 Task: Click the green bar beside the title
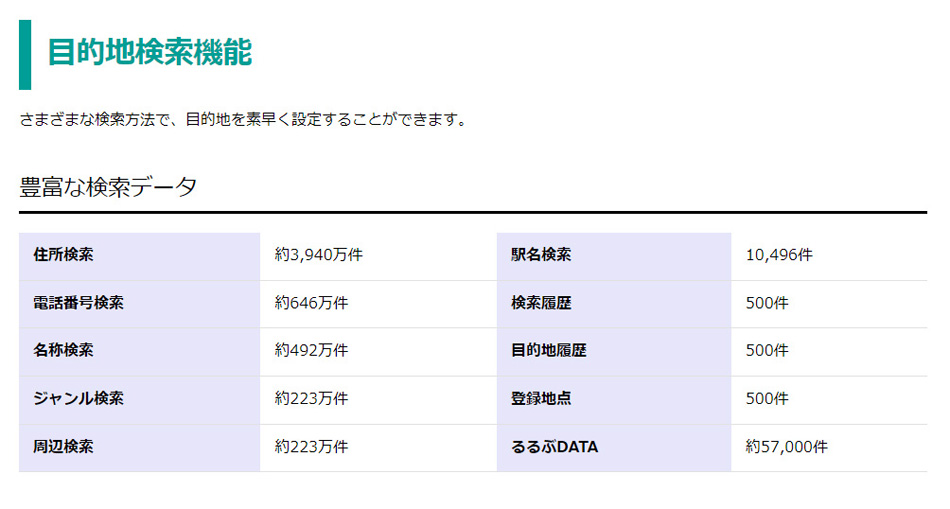tap(25, 54)
